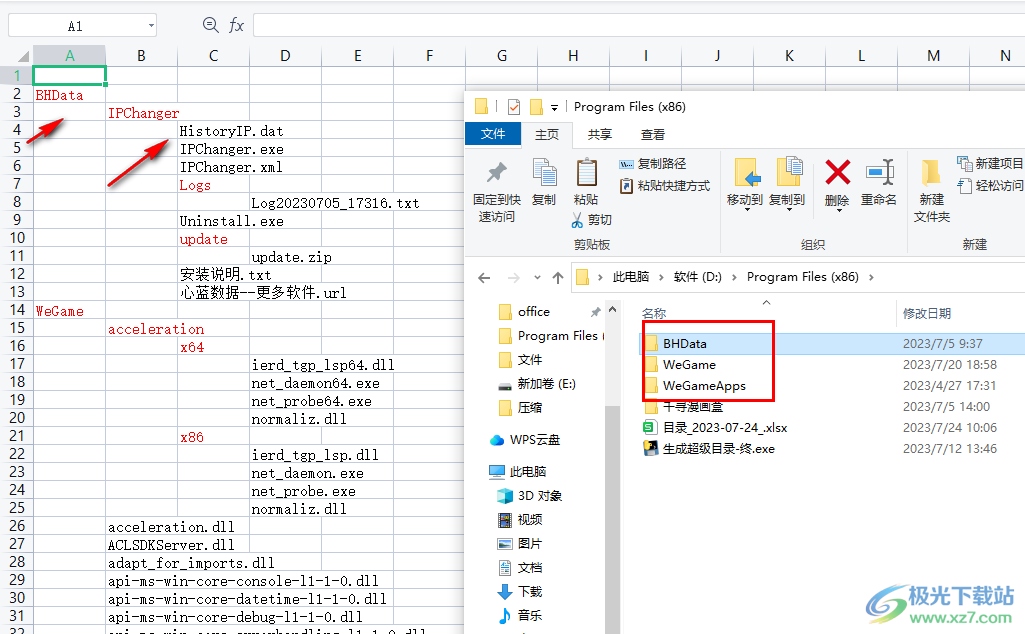Viewport: 1025px width, 634px height.
Task: Expand chevron after Program Files (x86) breadcrumb
Action: (x=871, y=277)
